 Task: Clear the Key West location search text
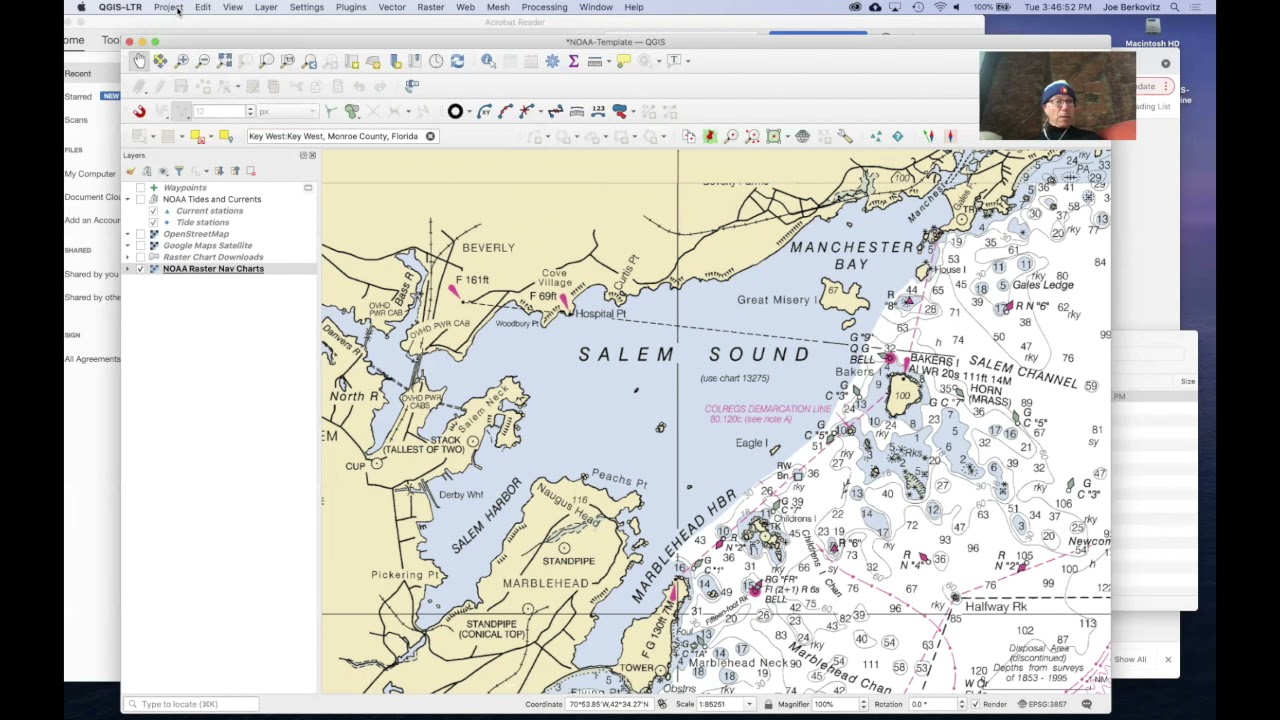click(x=430, y=136)
